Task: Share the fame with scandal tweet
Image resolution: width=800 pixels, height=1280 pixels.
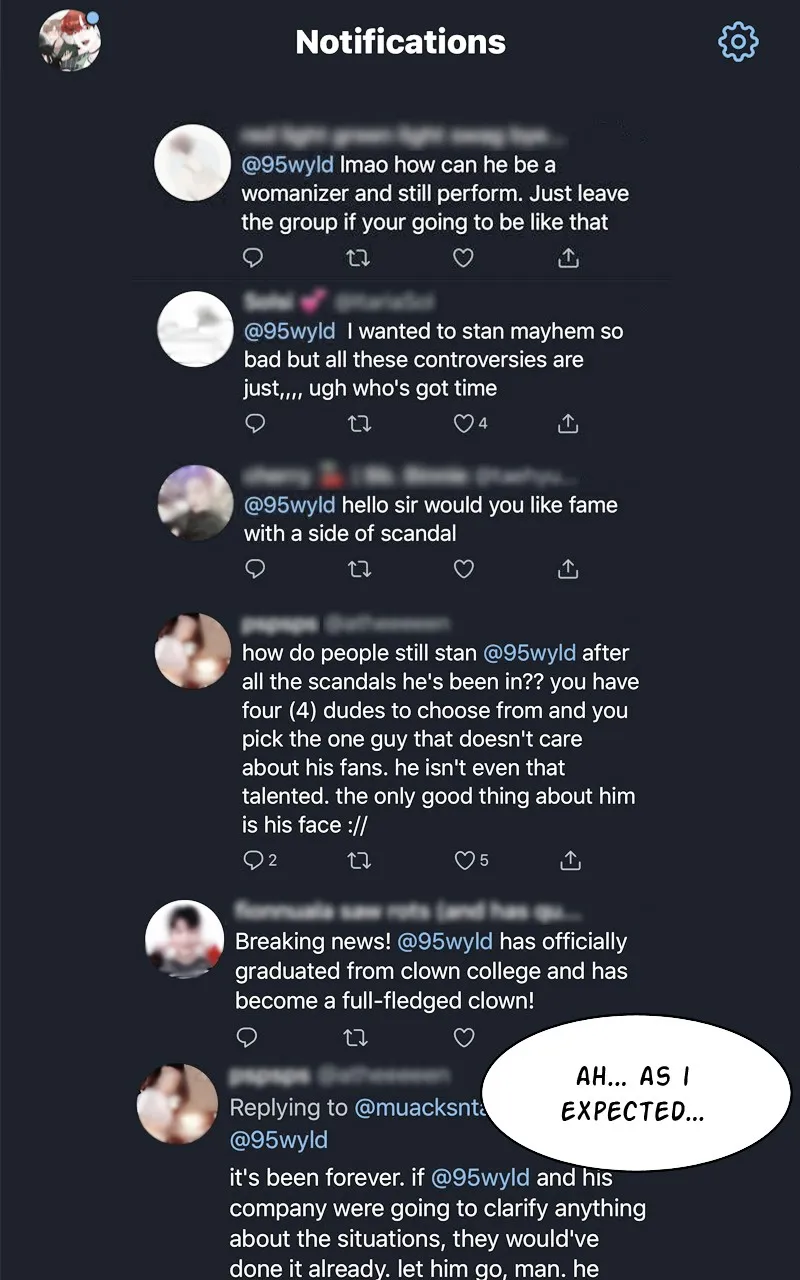Action: click(568, 569)
